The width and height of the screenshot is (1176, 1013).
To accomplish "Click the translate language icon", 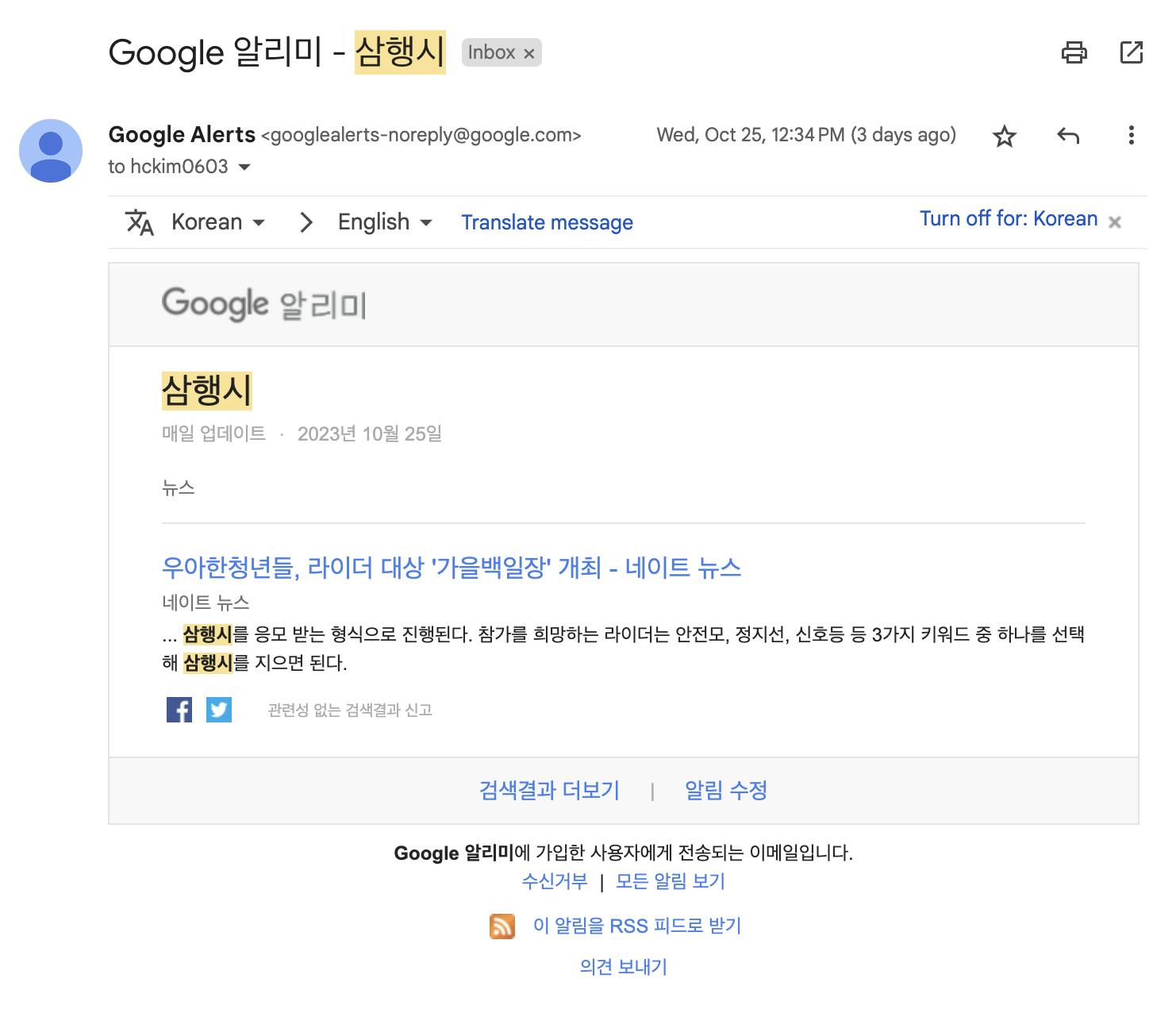I will (140, 222).
